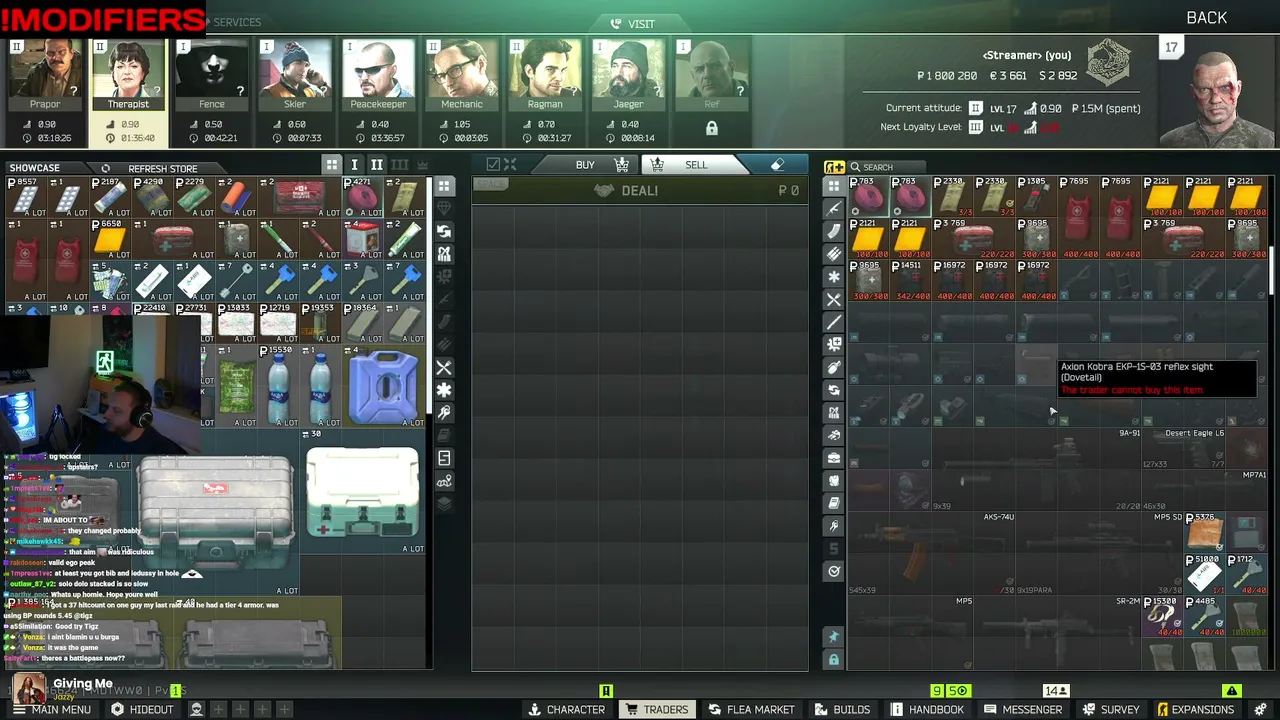Click the player level 17 badge
Screen dimensions: 1280x720
pos(1171,47)
